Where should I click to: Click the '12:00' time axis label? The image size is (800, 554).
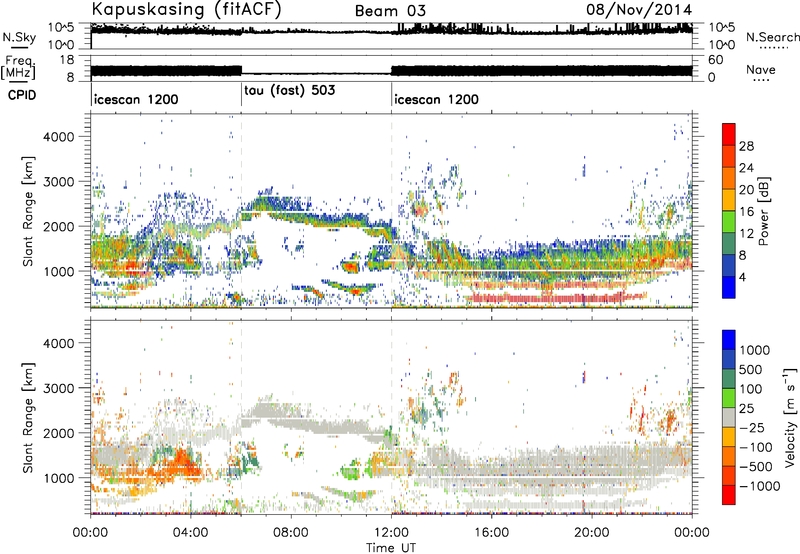(391, 533)
